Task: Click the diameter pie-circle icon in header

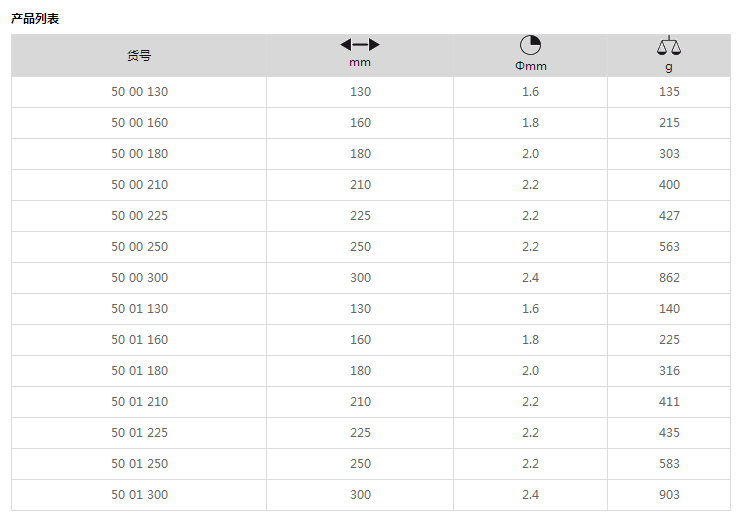Action: click(x=530, y=45)
